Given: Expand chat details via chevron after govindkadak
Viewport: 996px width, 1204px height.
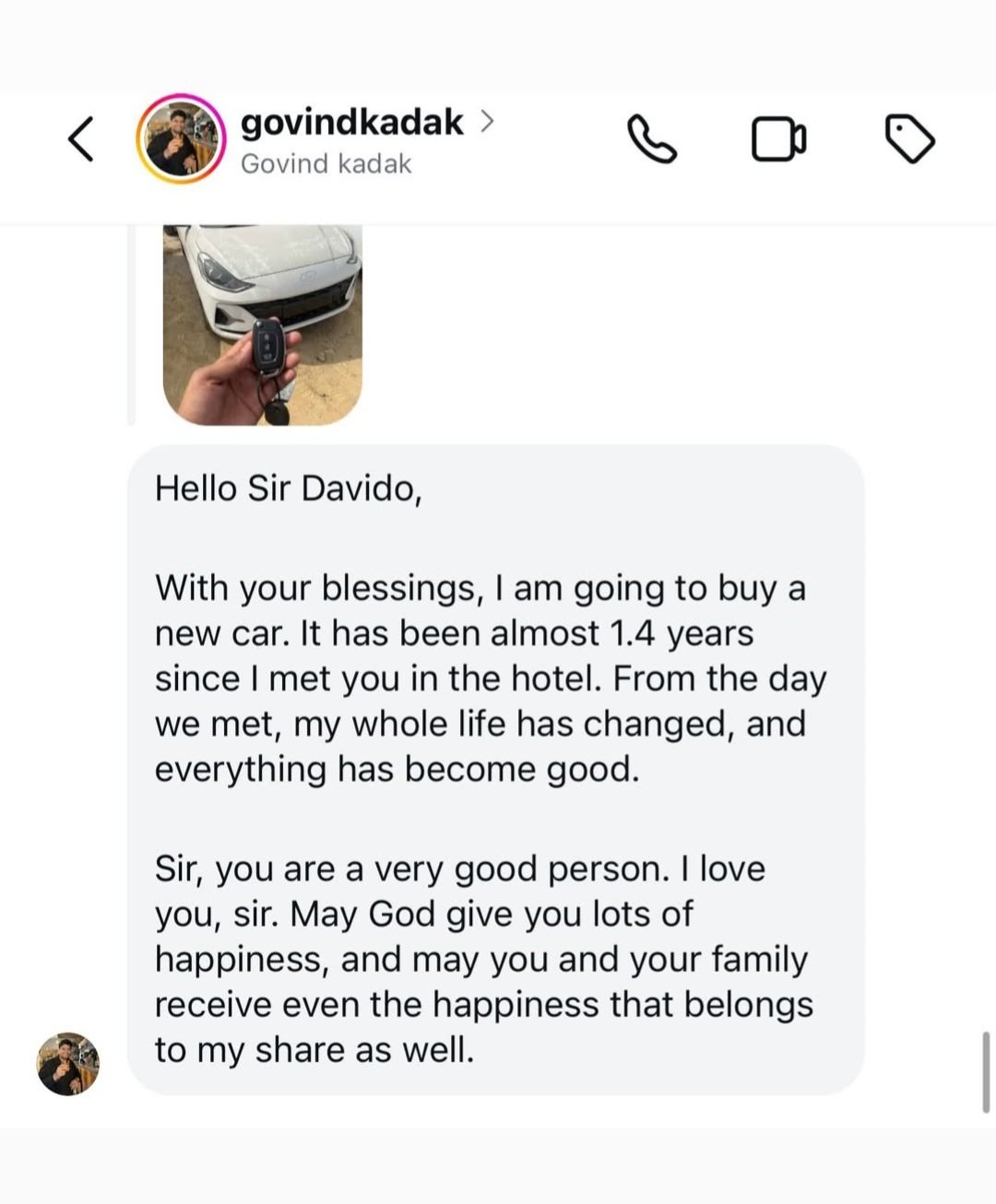Looking at the screenshot, I should (487, 122).
